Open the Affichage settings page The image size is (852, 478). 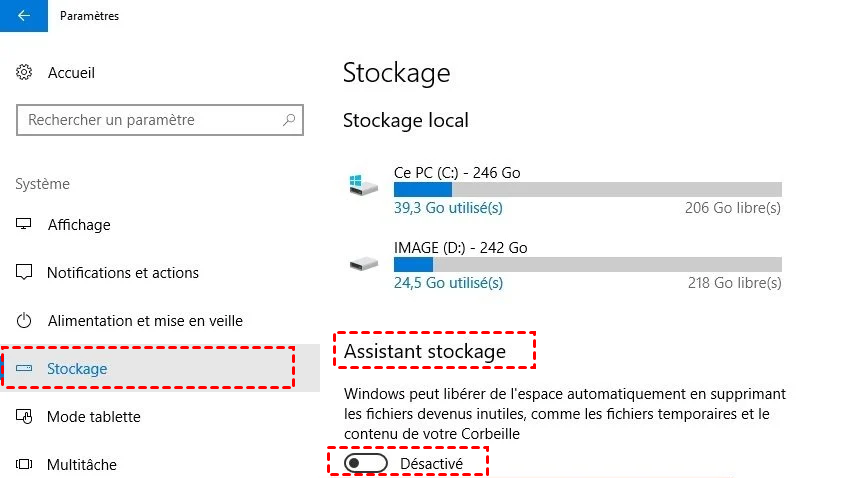[79, 225]
